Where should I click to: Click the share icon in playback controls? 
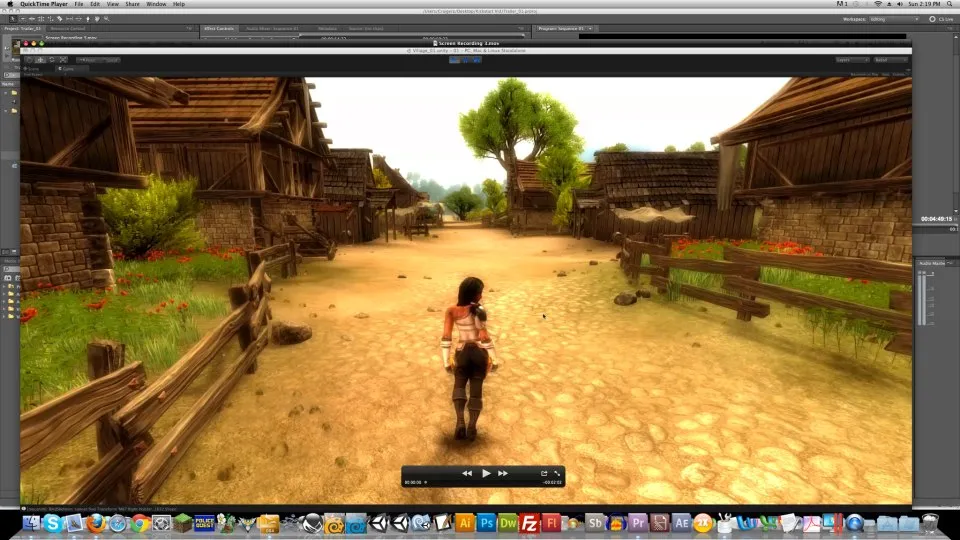click(x=544, y=473)
